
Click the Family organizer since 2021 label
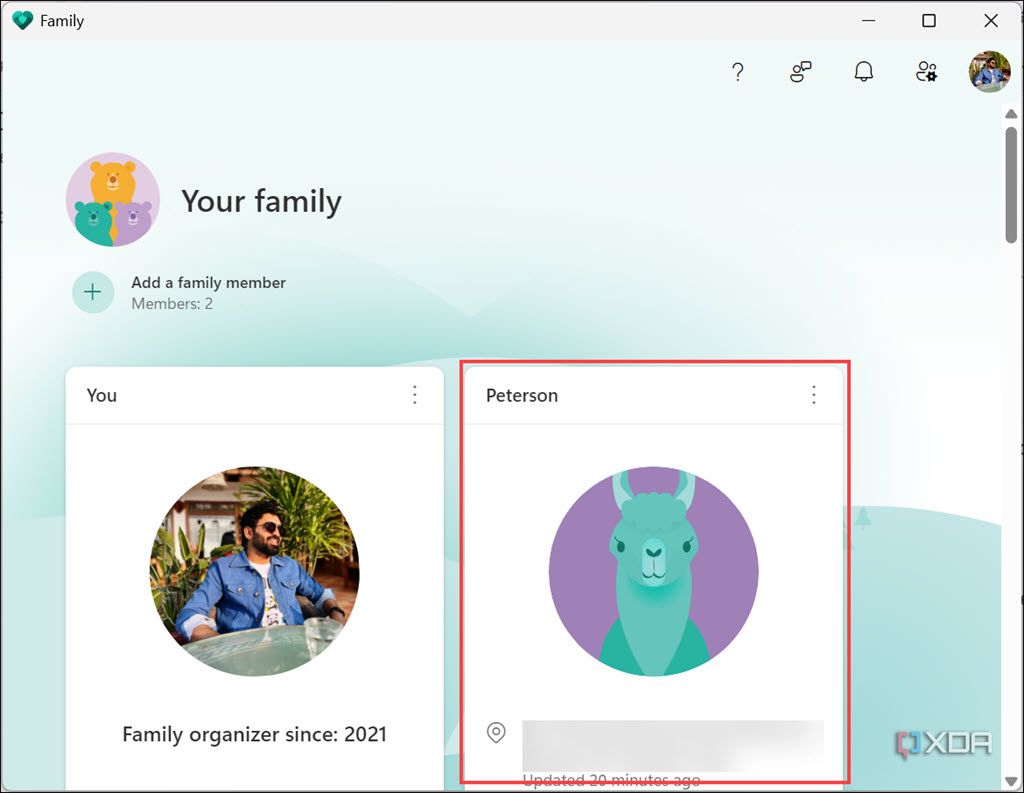tap(254, 734)
